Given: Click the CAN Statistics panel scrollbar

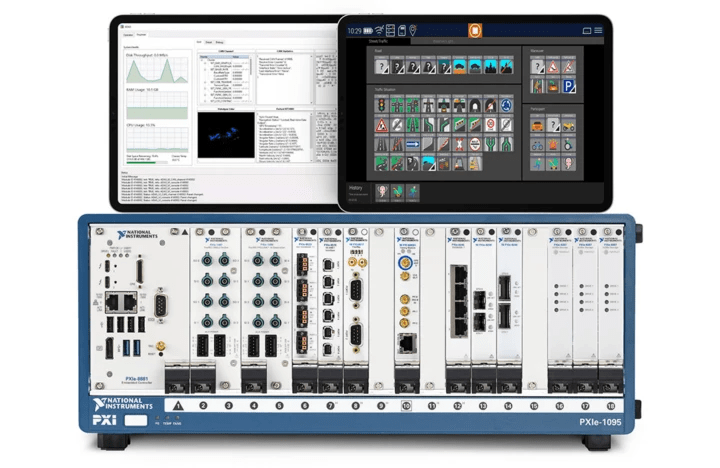Looking at the screenshot, I should click(x=311, y=79).
